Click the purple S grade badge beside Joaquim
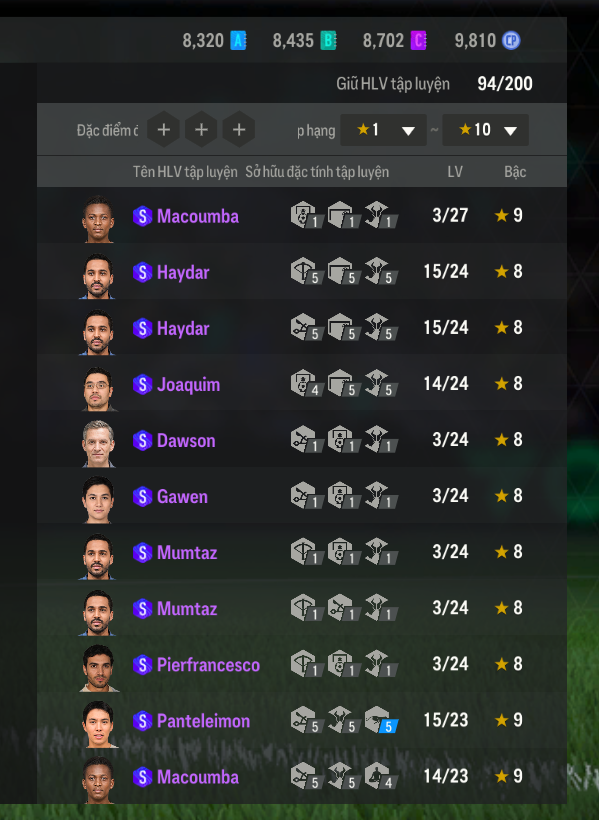Image resolution: width=599 pixels, height=820 pixels. pos(142,384)
